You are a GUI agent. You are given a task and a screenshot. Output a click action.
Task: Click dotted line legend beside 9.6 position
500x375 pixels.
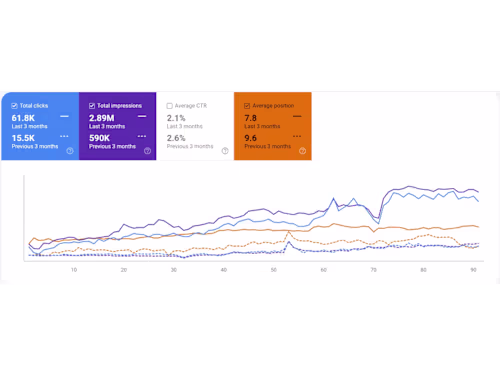297,136
